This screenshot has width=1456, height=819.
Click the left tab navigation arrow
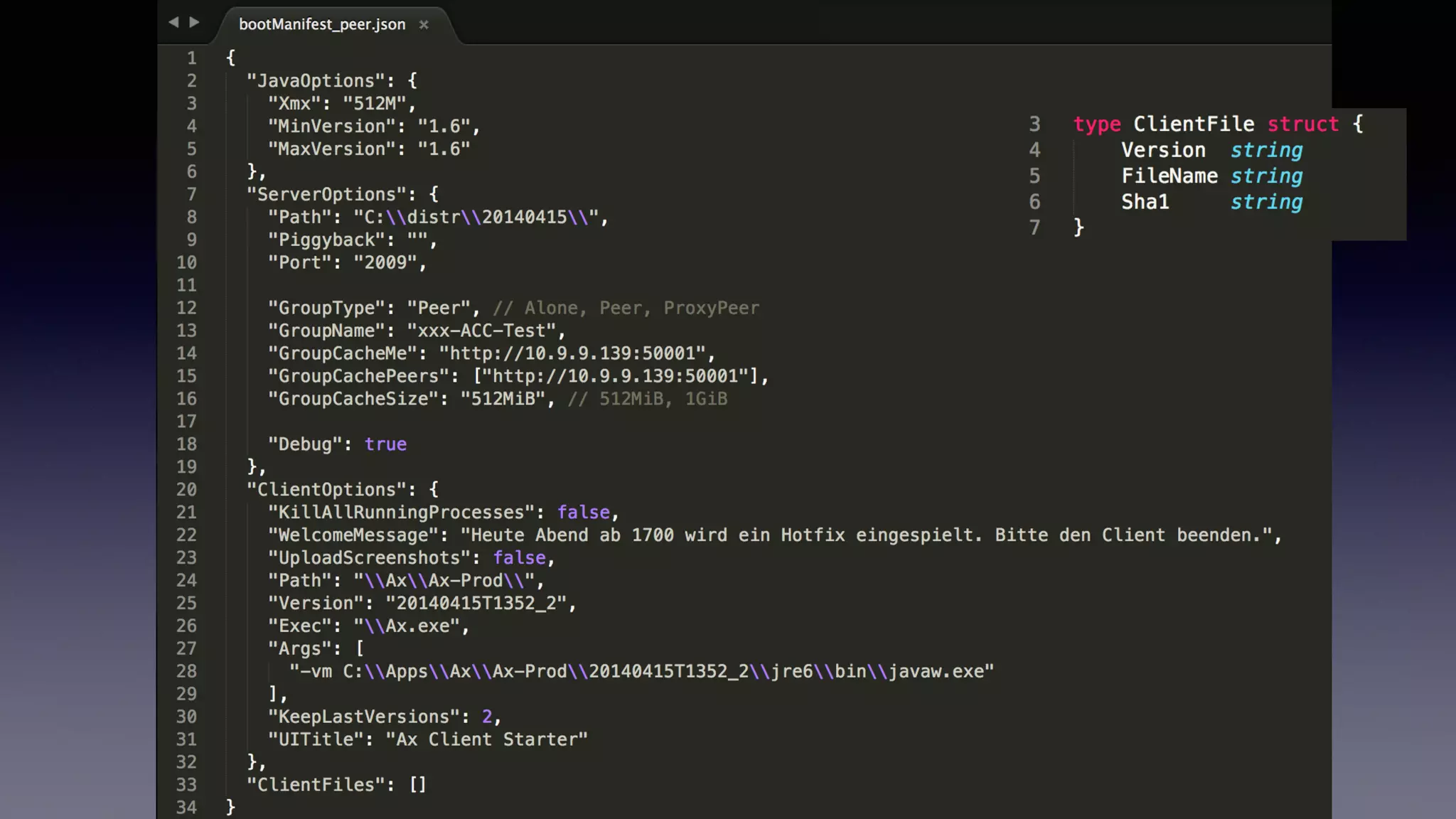[x=173, y=22]
